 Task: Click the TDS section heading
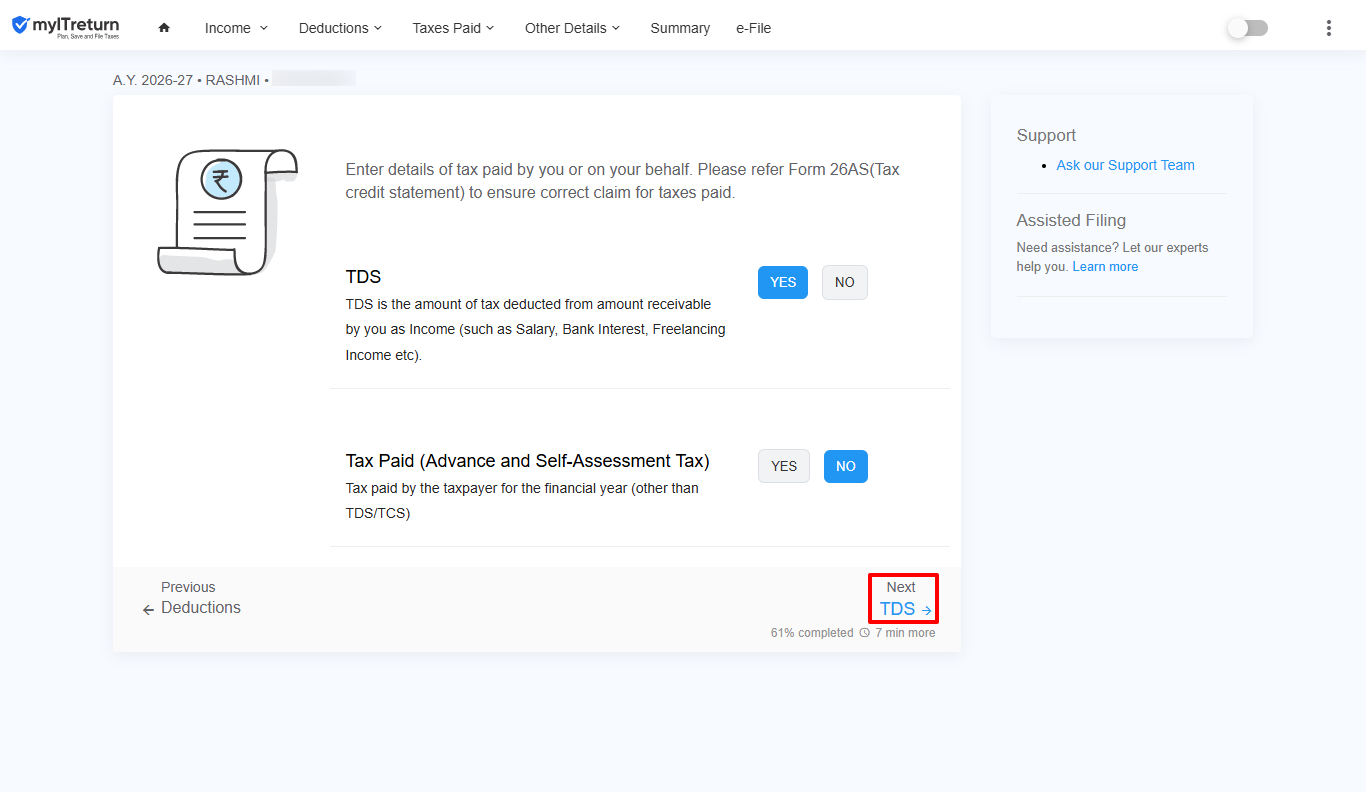tap(363, 277)
